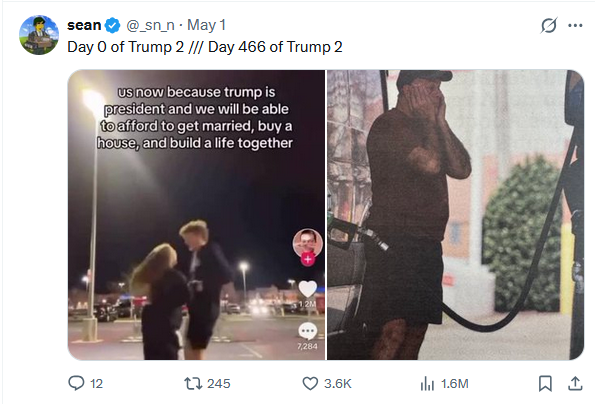This screenshot has width=595, height=404.
Task: Open the three-dot more options menu
Action: (575, 25)
